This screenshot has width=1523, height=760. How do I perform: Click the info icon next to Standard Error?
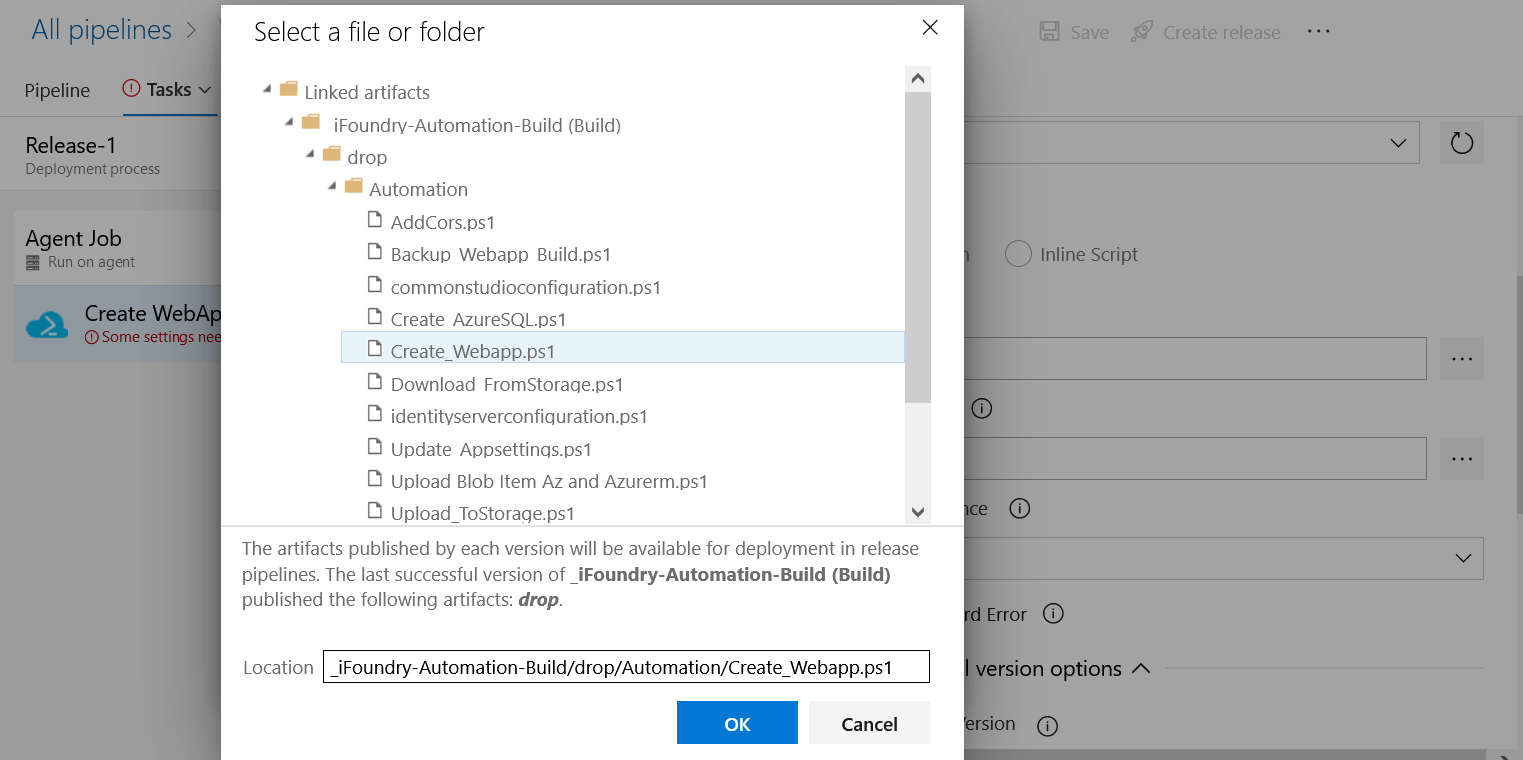(x=1053, y=613)
